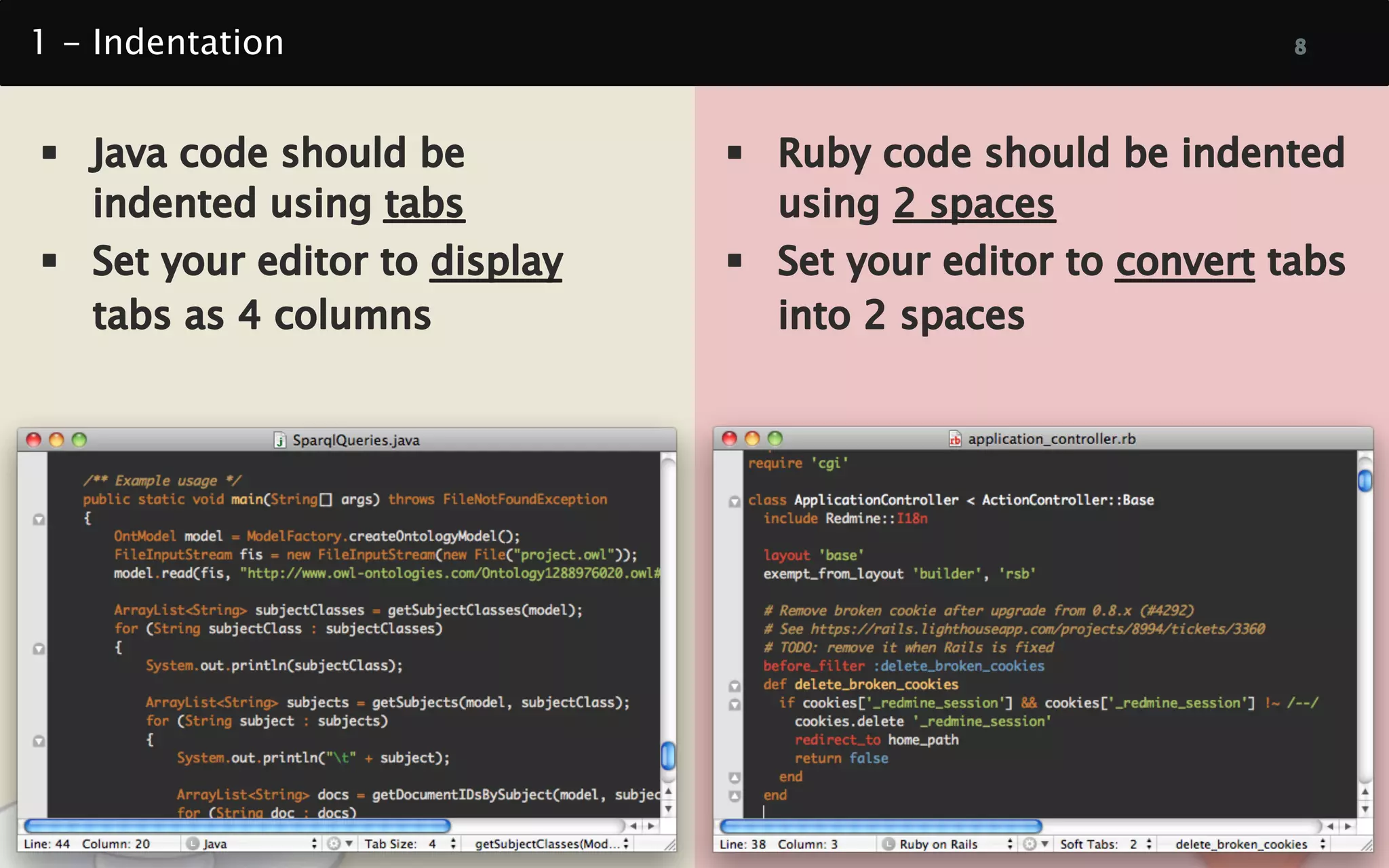Click the green zoom button of SparqlQueries.java window
The width and height of the screenshot is (1389, 868).
tap(79, 439)
